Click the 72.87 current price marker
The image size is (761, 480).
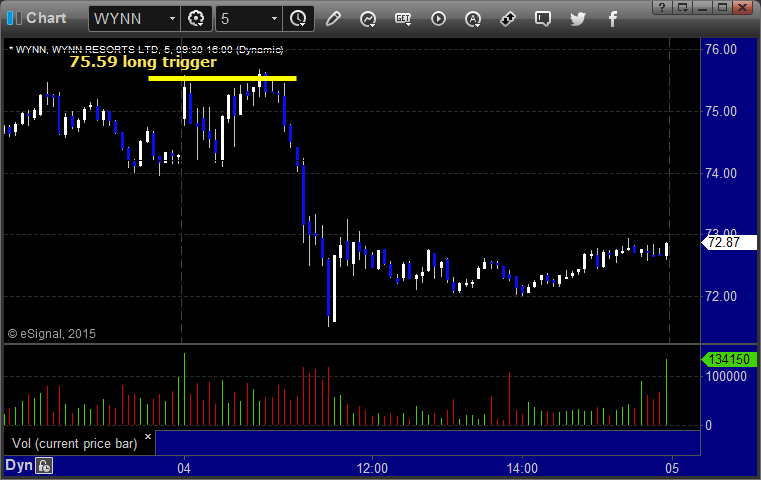pos(729,242)
